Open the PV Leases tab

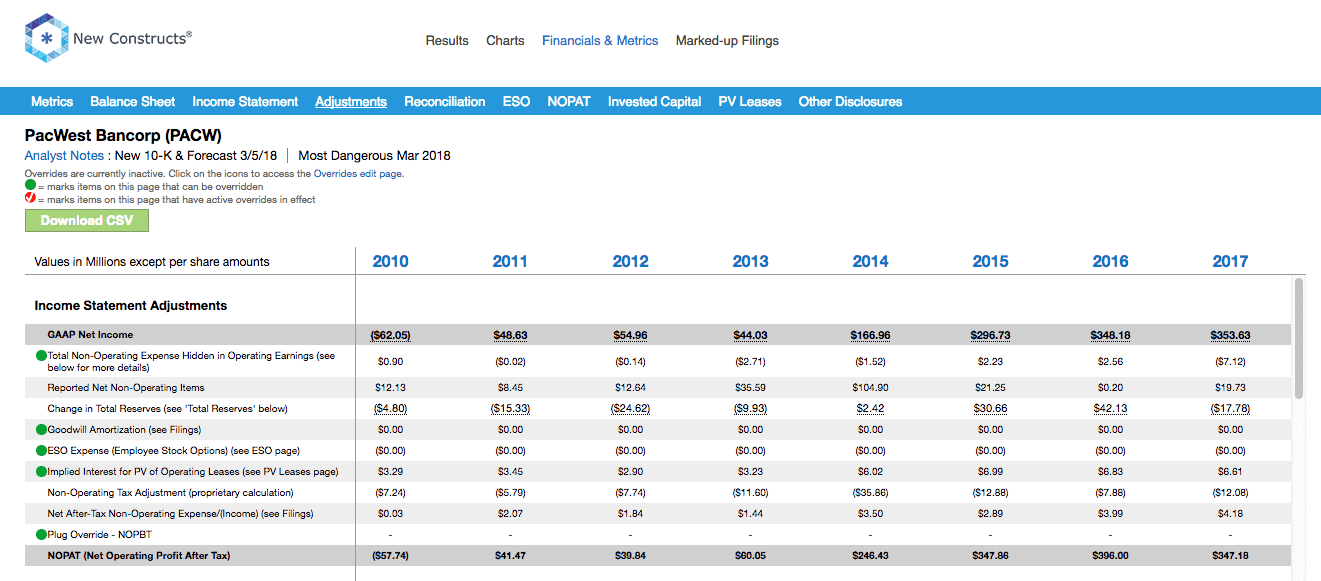[x=750, y=101]
